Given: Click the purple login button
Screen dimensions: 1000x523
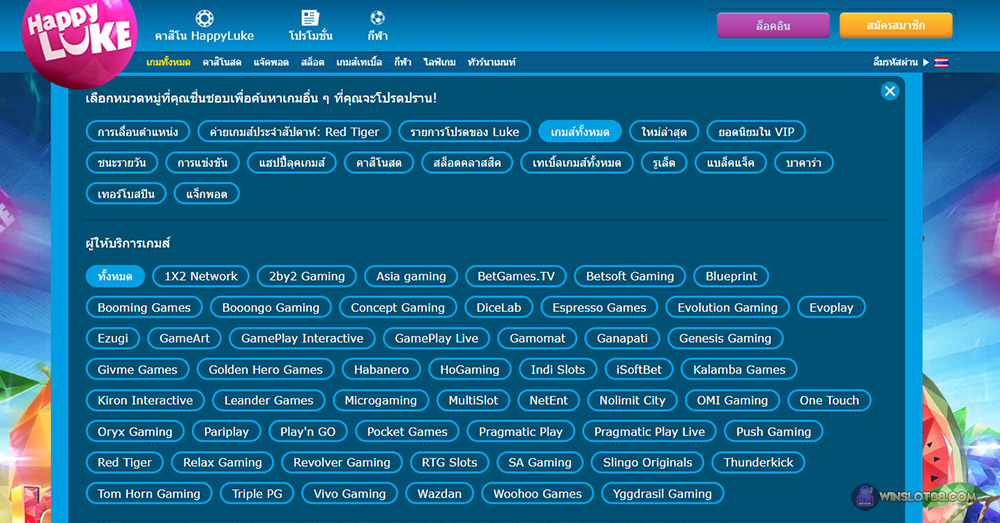Looking at the screenshot, I should (x=773, y=26).
